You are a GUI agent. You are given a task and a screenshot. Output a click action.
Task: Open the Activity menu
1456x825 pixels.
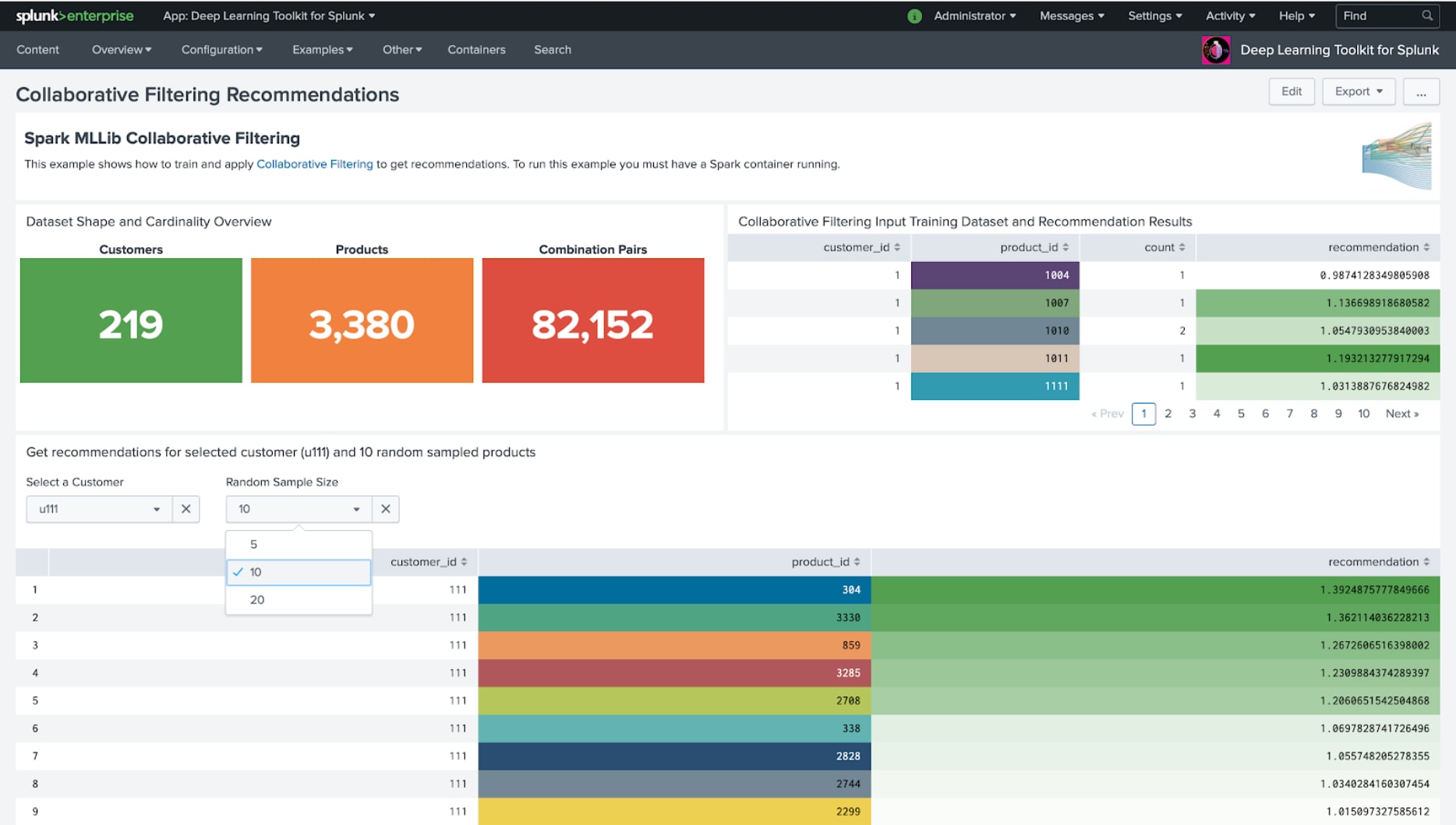click(x=1230, y=16)
